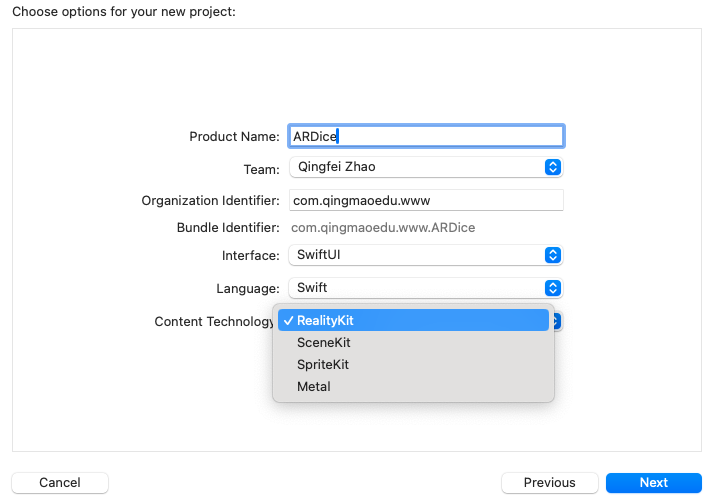Click the Content Technology label
This screenshot has height=504, width=713.
pyautogui.click(x=214, y=322)
